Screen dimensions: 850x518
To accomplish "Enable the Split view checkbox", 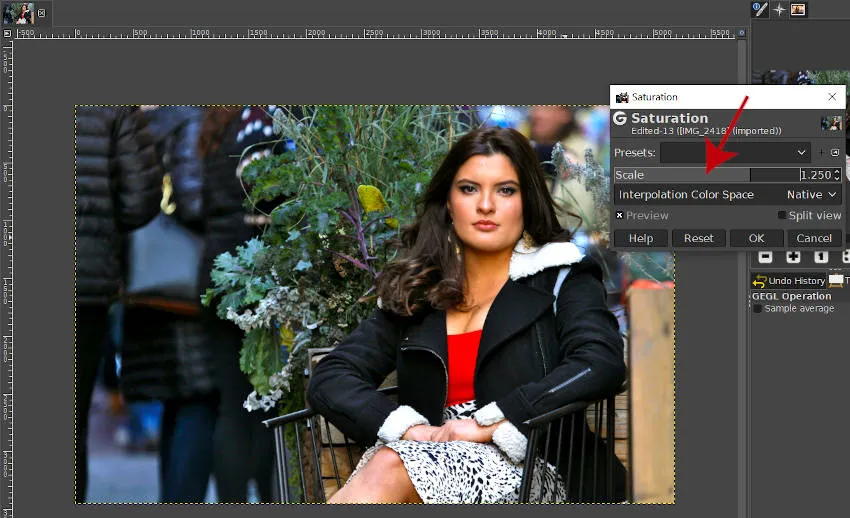I will tap(782, 215).
